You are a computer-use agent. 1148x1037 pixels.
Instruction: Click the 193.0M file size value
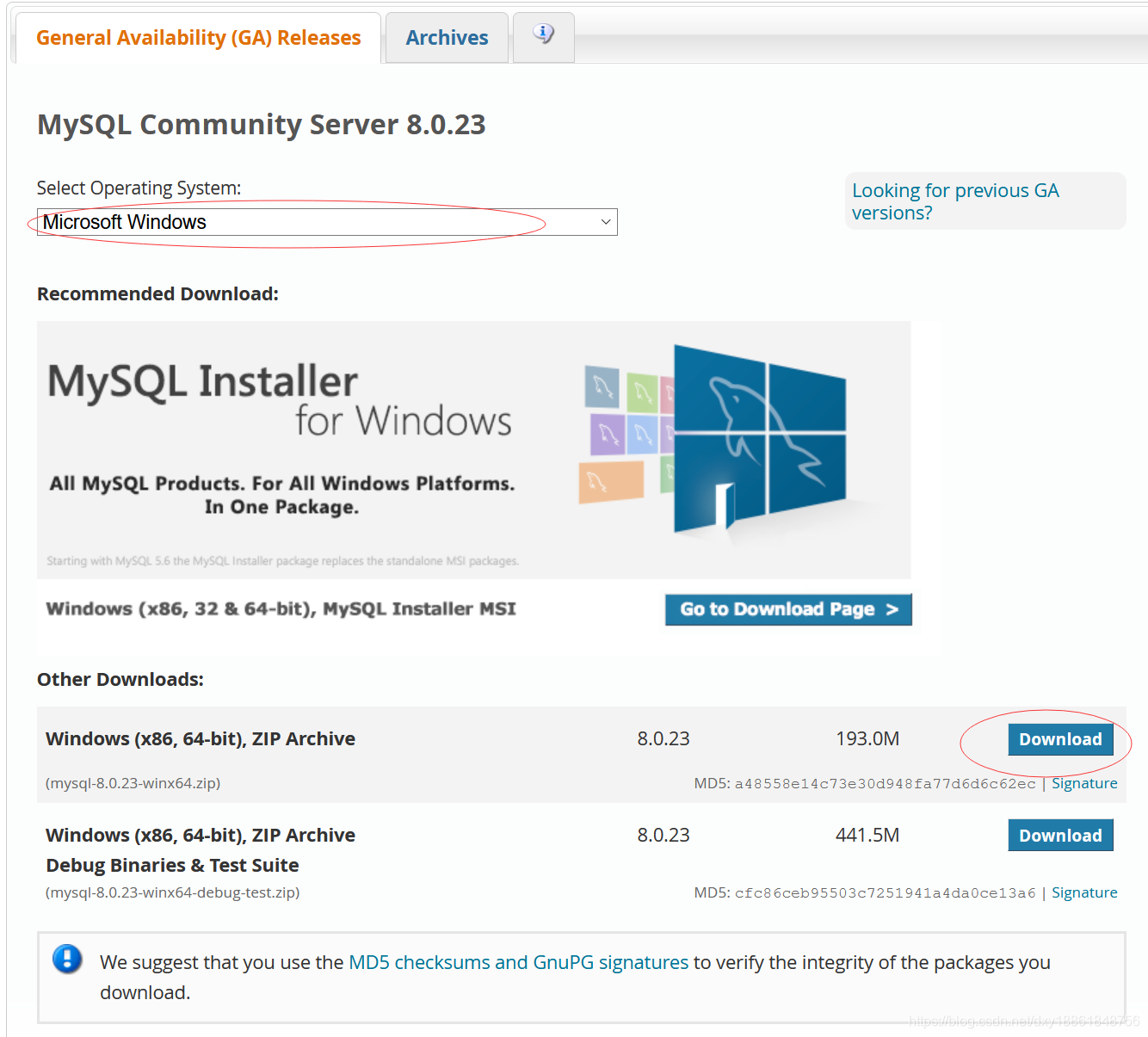click(x=867, y=739)
